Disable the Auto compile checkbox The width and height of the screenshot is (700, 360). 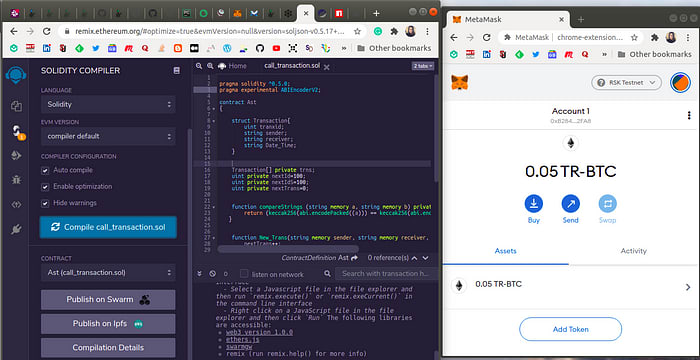45,170
